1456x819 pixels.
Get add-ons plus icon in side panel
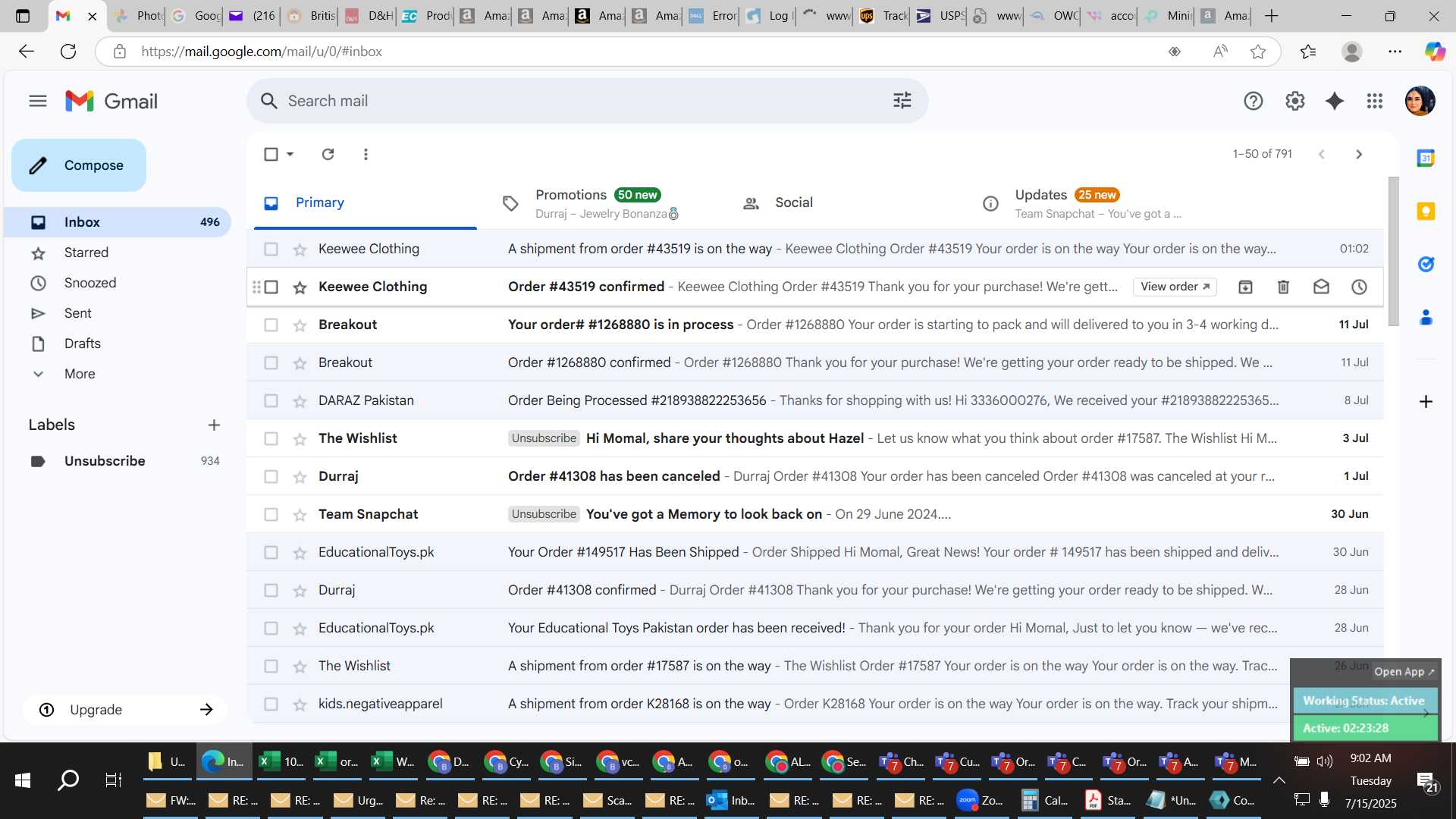(x=1426, y=401)
